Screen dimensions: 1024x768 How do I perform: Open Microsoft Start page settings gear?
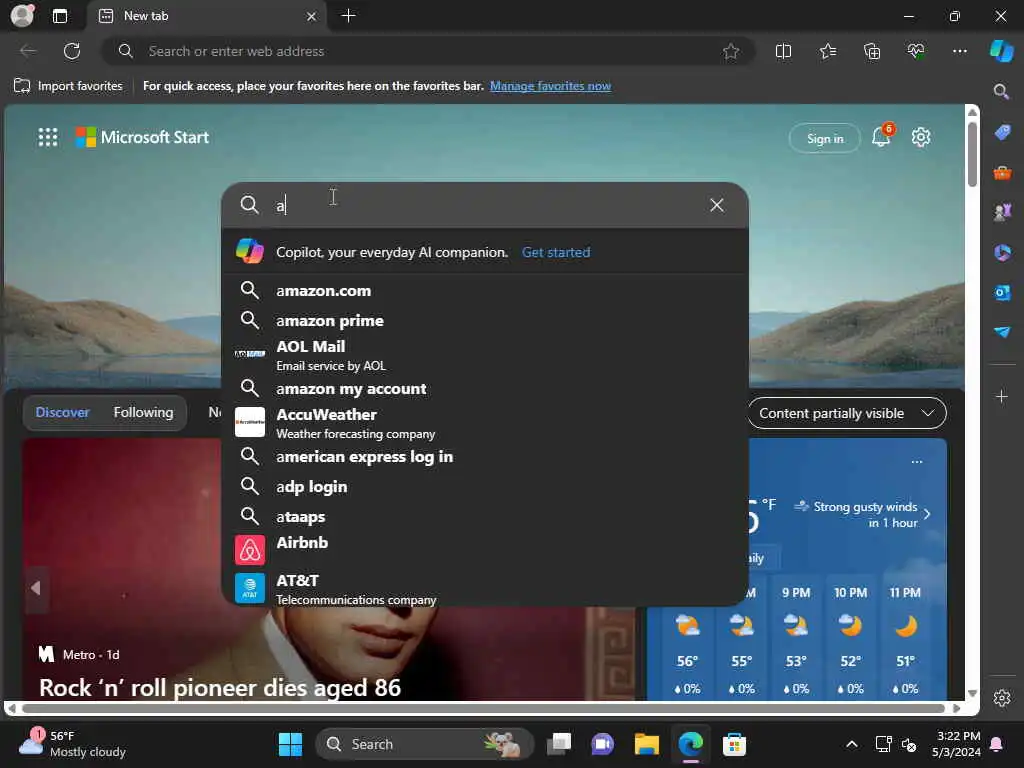pos(921,137)
